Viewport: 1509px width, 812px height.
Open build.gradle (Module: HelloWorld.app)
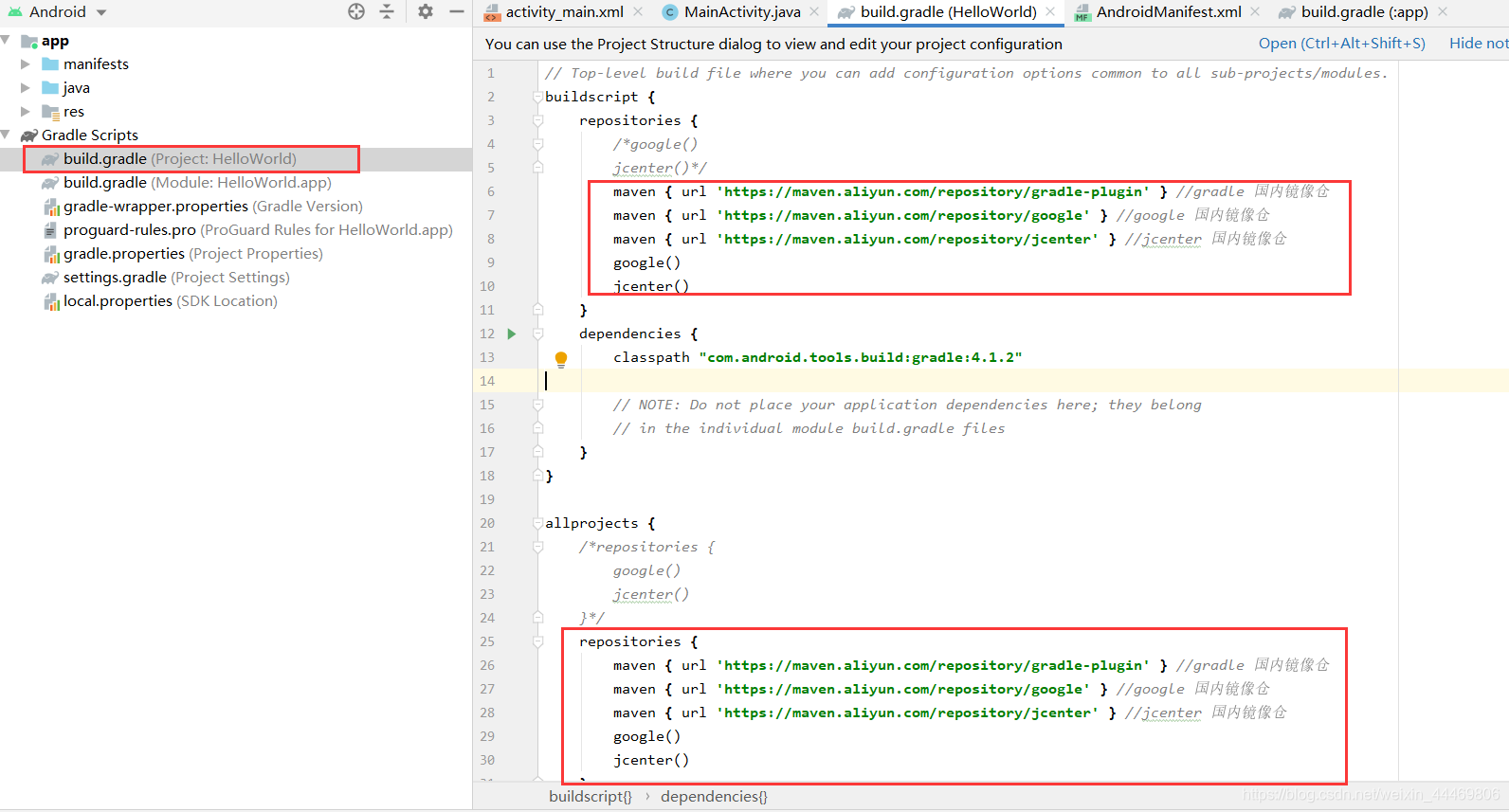click(x=197, y=183)
